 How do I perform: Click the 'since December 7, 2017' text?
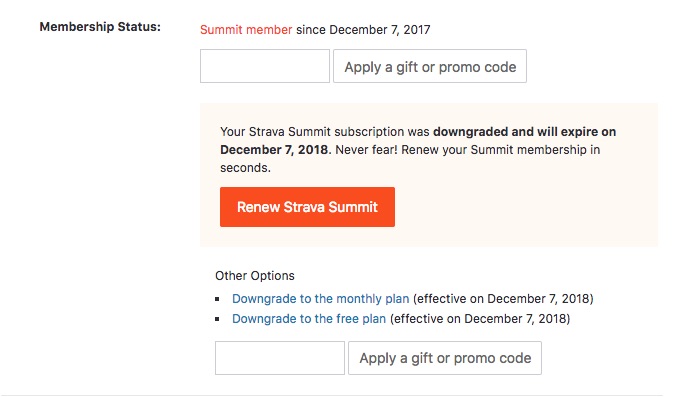pyautogui.click(x=363, y=30)
